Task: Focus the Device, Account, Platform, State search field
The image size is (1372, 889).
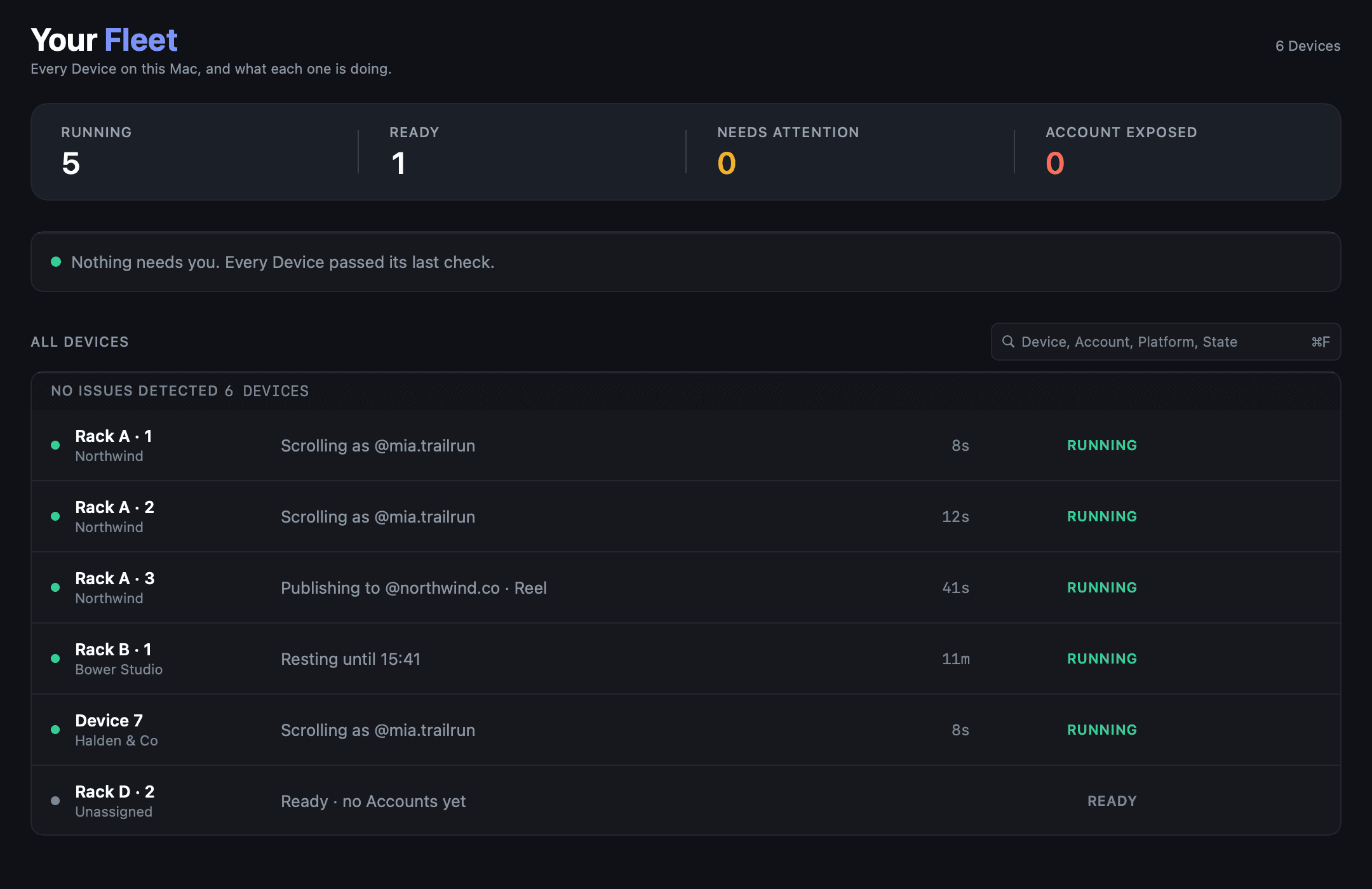Action: [1166, 342]
